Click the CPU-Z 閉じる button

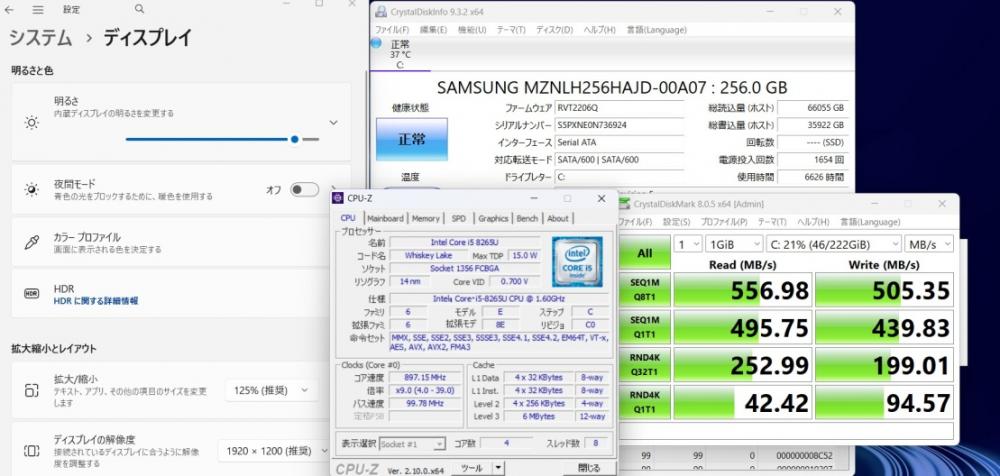tap(589, 468)
